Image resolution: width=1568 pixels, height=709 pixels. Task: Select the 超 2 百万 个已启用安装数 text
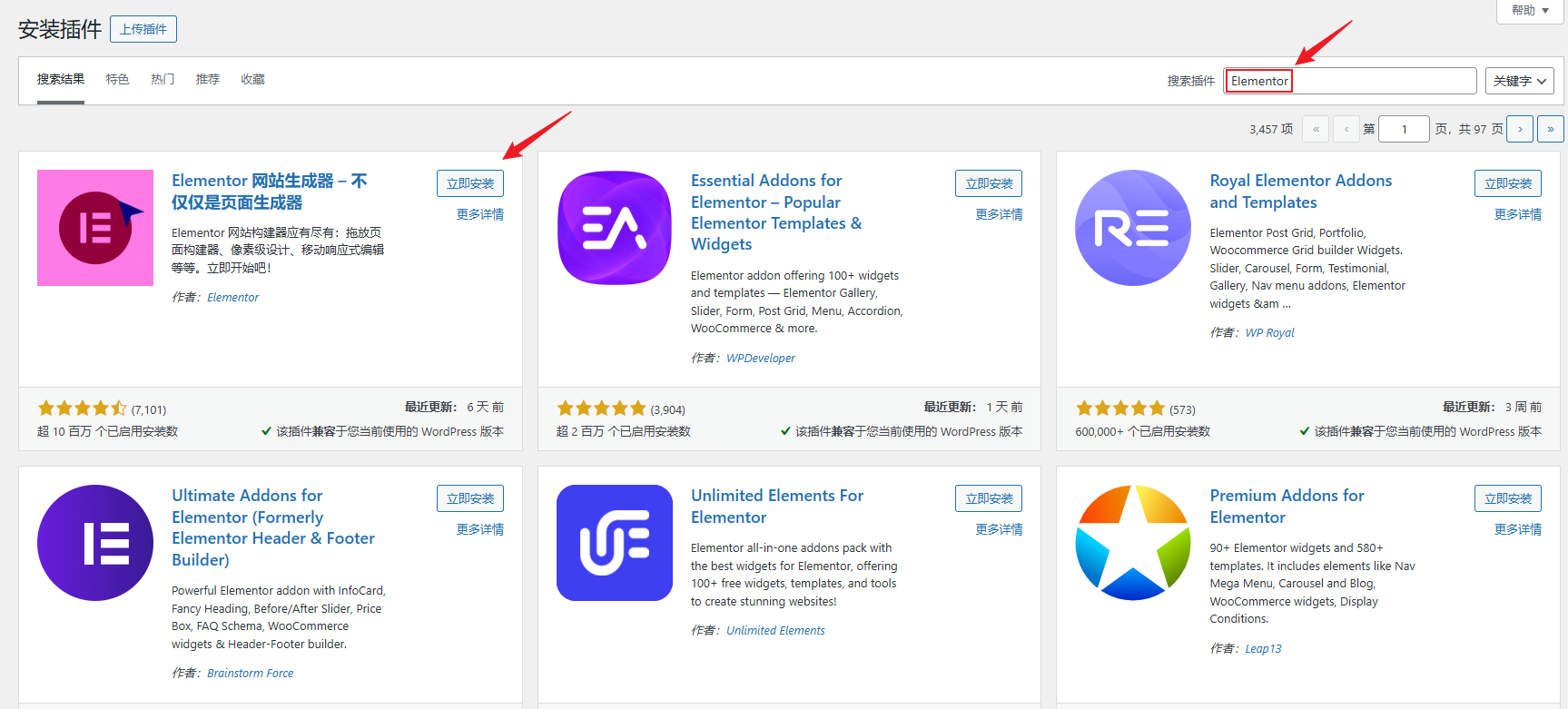[624, 432]
